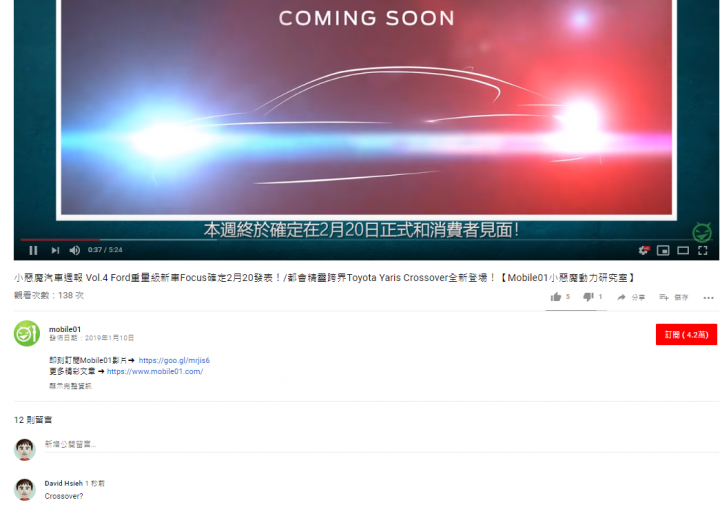Open the video settings gear
Viewport: 720px width, 507px height.
643,250
